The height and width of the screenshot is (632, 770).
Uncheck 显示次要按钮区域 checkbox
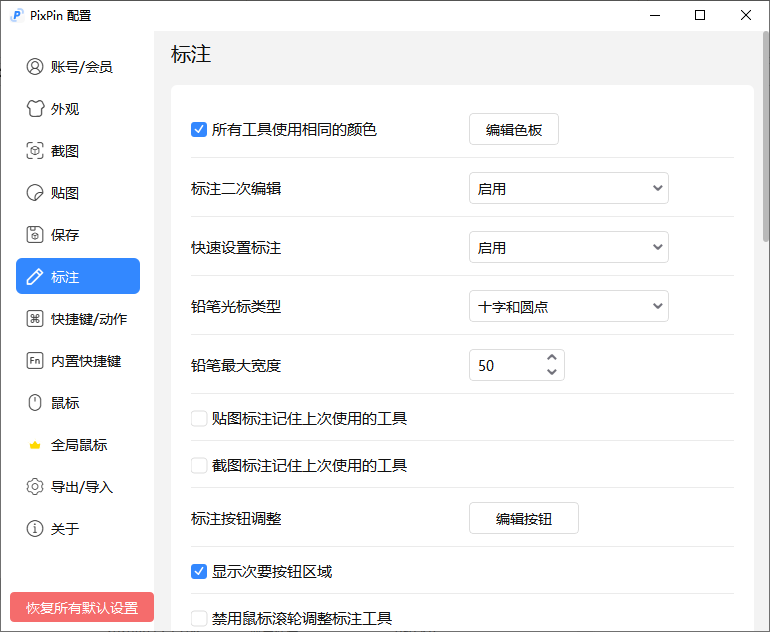pyautogui.click(x=199, y=572)
